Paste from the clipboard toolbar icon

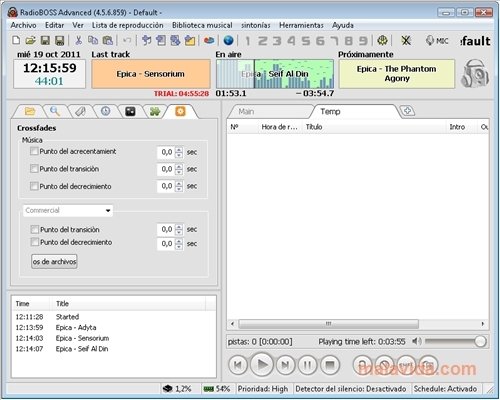107,41
